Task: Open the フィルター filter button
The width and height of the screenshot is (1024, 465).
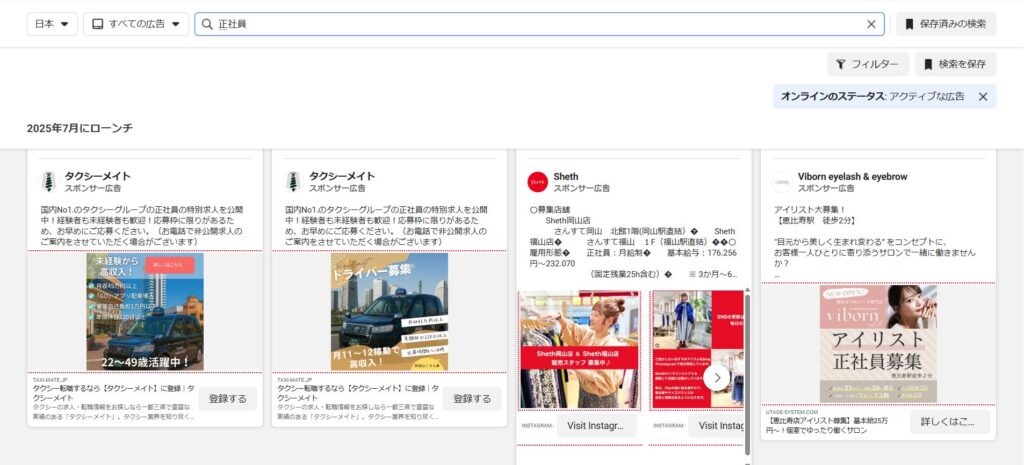Action: coord(868,64)
